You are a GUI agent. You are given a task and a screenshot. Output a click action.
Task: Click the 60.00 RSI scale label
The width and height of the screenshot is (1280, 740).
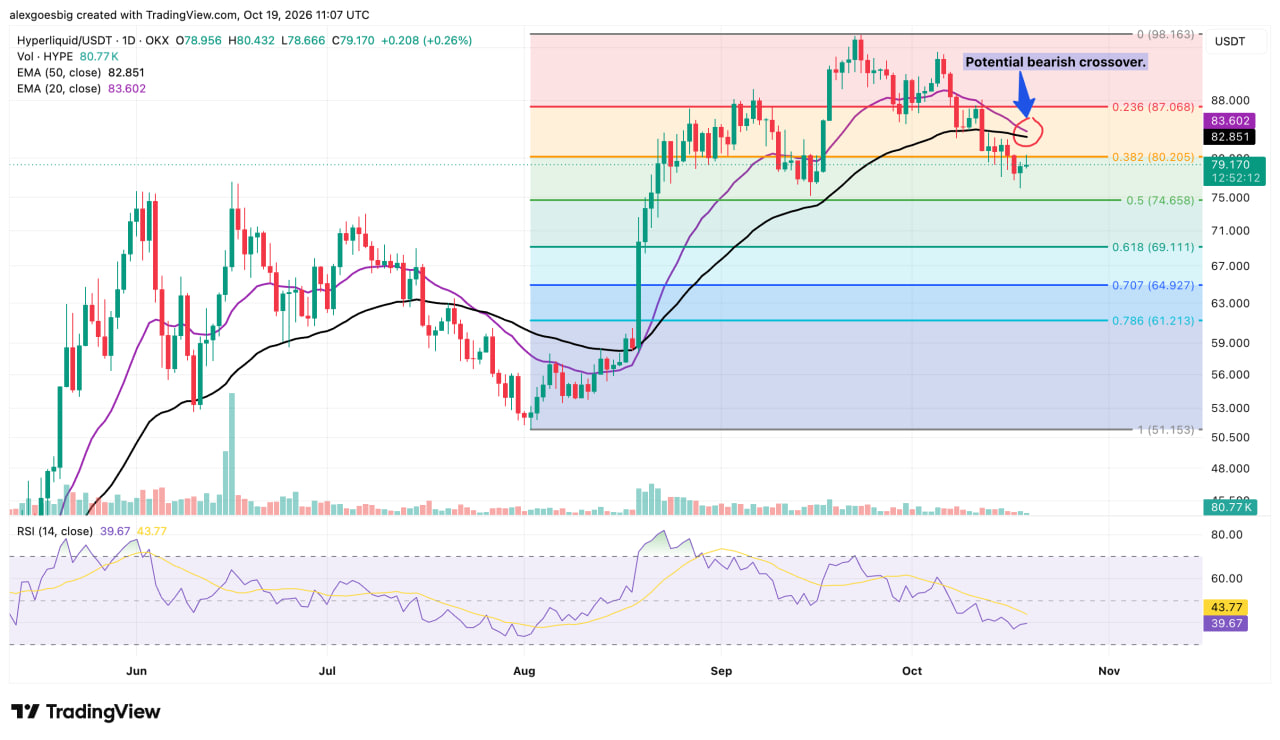1228,578
